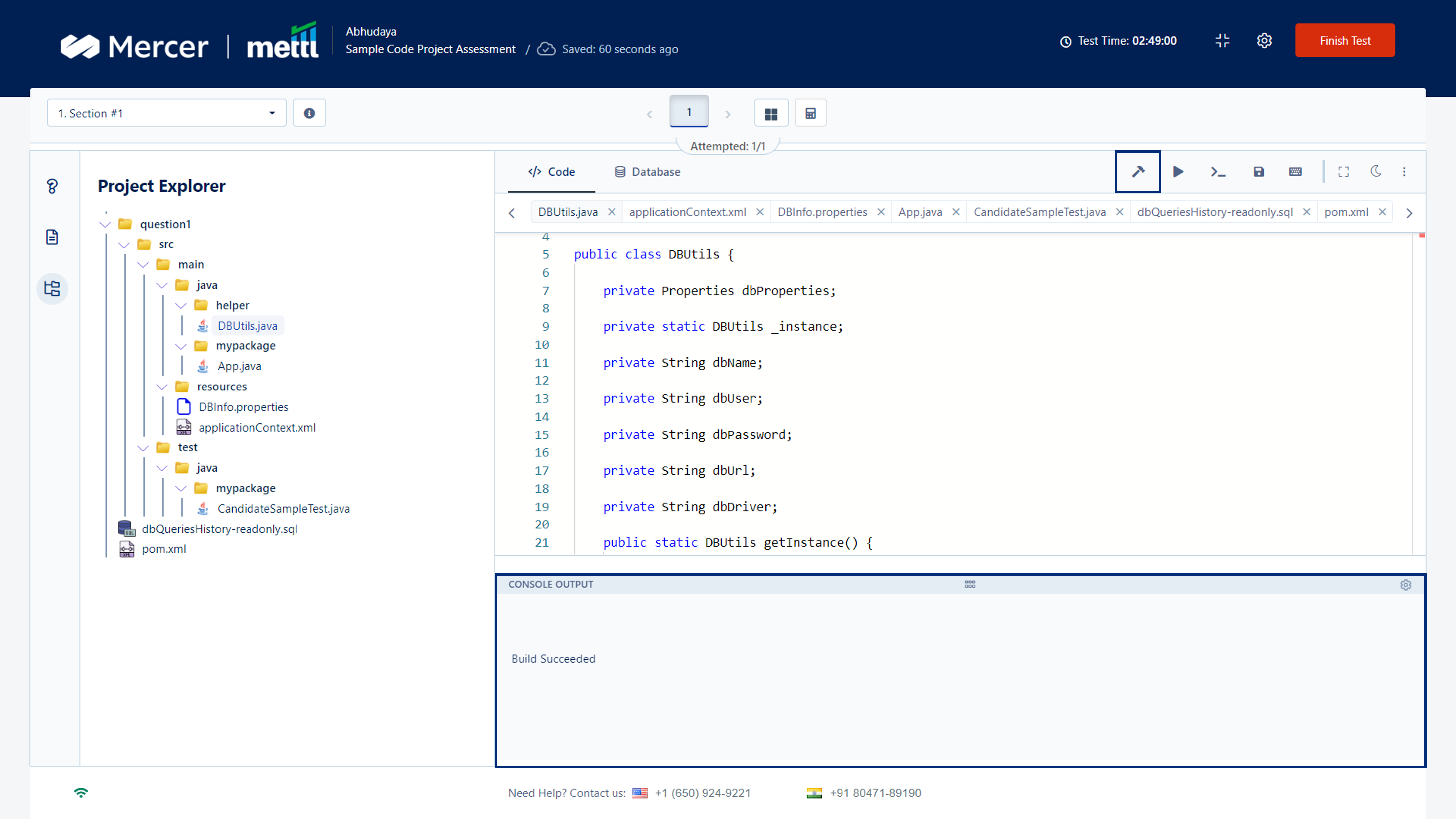
Task: Collapse the java folder under main
Action: (162, 286)
